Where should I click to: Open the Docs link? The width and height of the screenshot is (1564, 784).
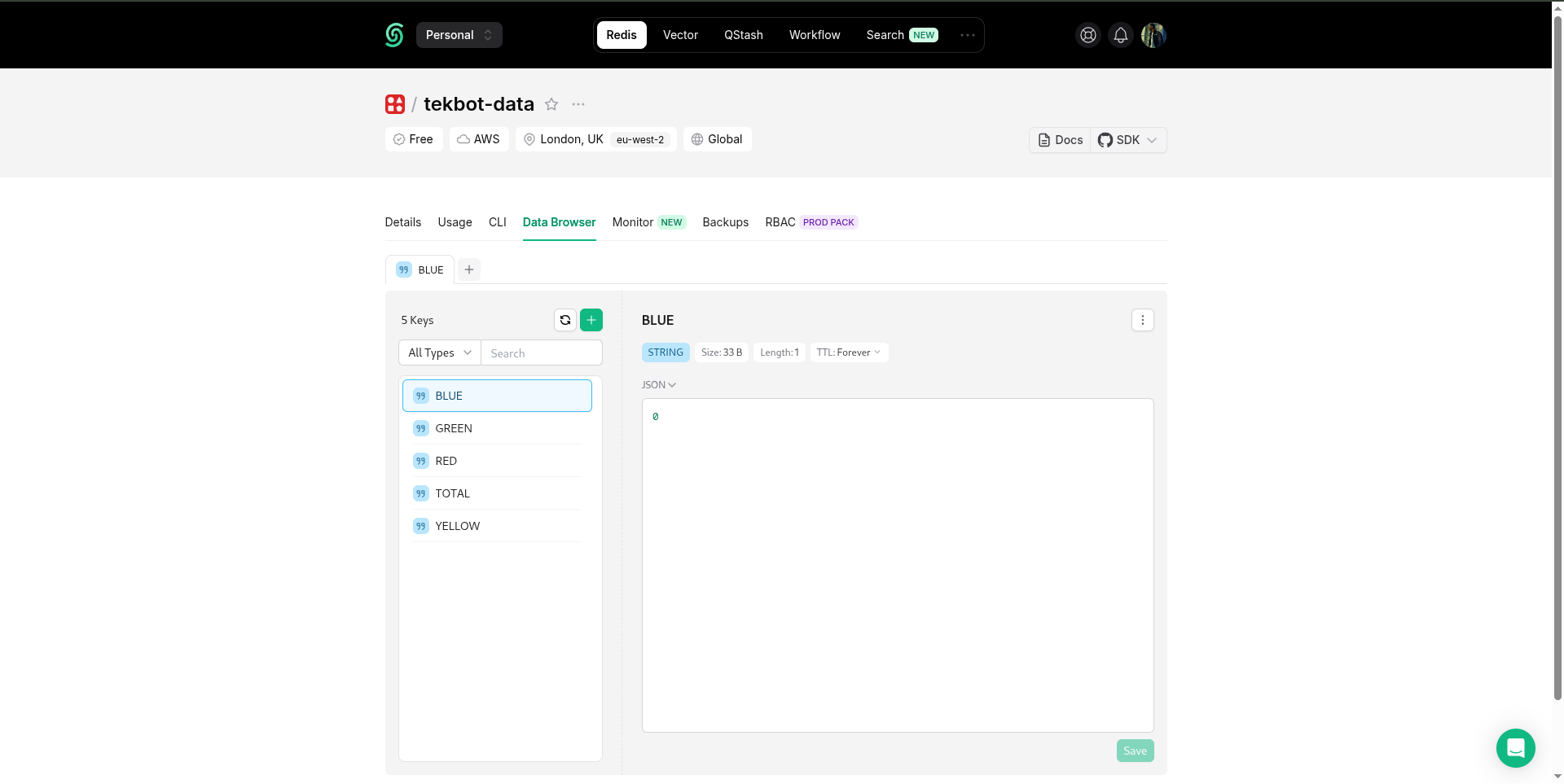pyautogui.click(x=1060, y=140)
